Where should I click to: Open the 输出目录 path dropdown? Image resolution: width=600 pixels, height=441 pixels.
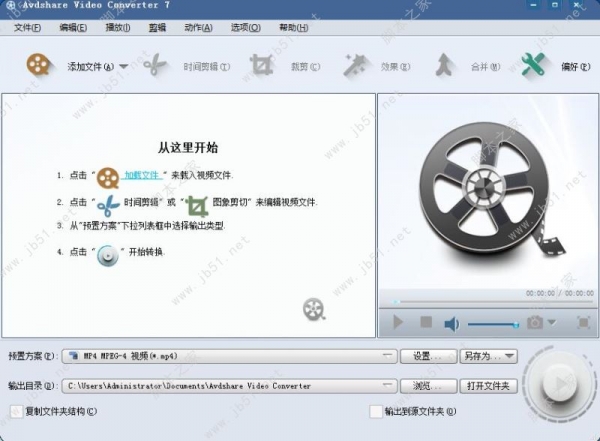click(x=229, y=386)
